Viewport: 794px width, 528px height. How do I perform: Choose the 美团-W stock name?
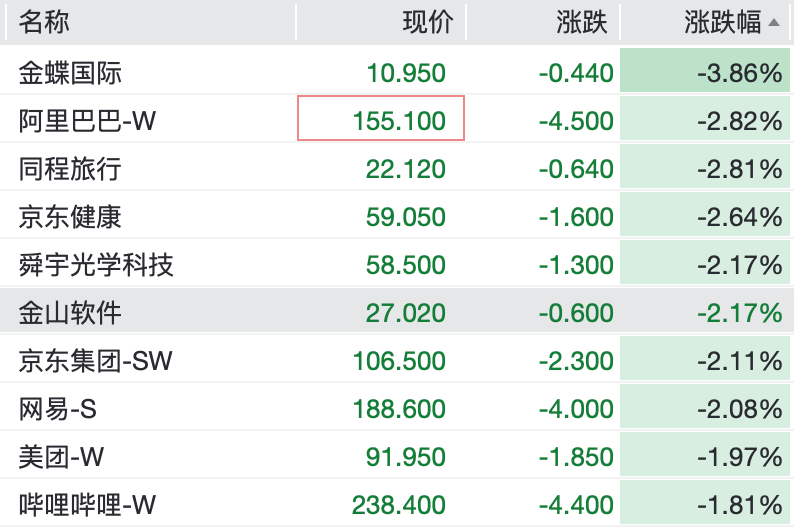(62, 457)
